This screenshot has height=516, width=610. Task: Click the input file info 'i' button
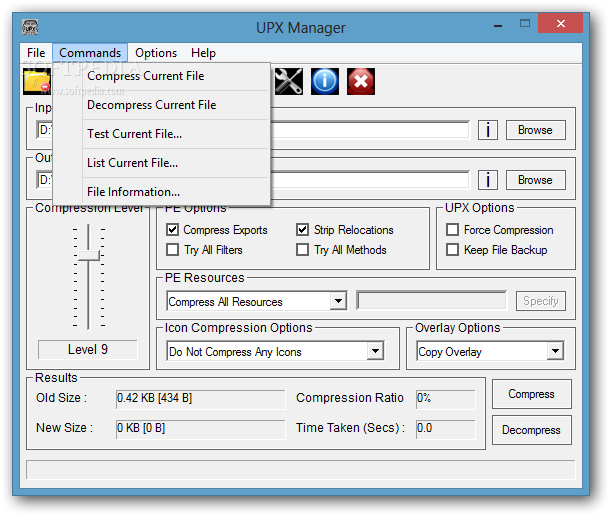pos(487,130)
